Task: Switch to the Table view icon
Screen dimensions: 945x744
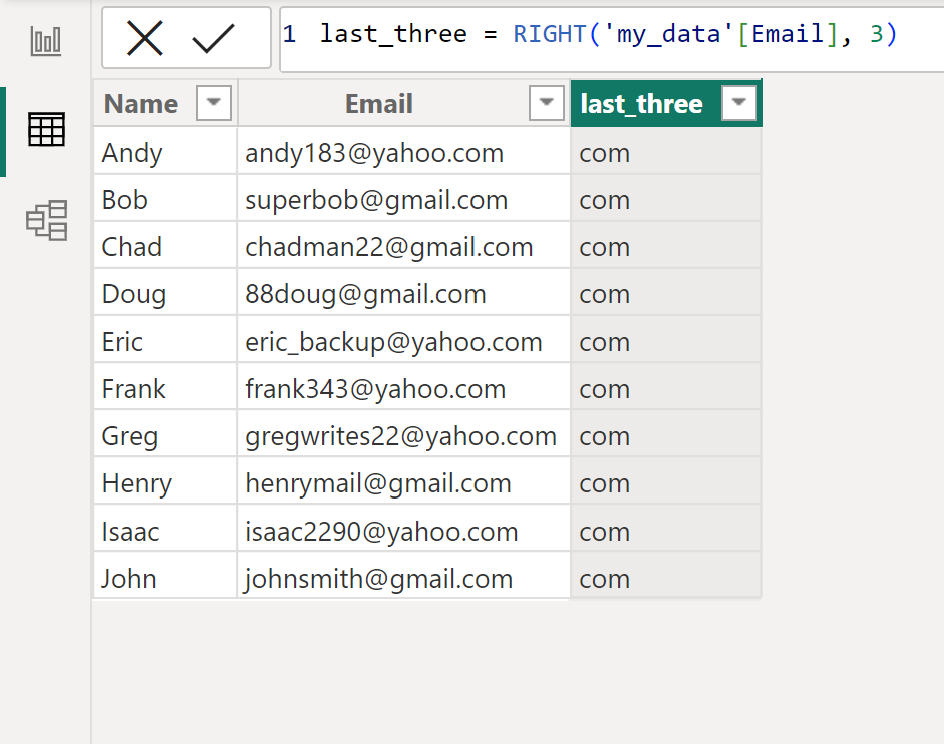Action: [46, 130]
